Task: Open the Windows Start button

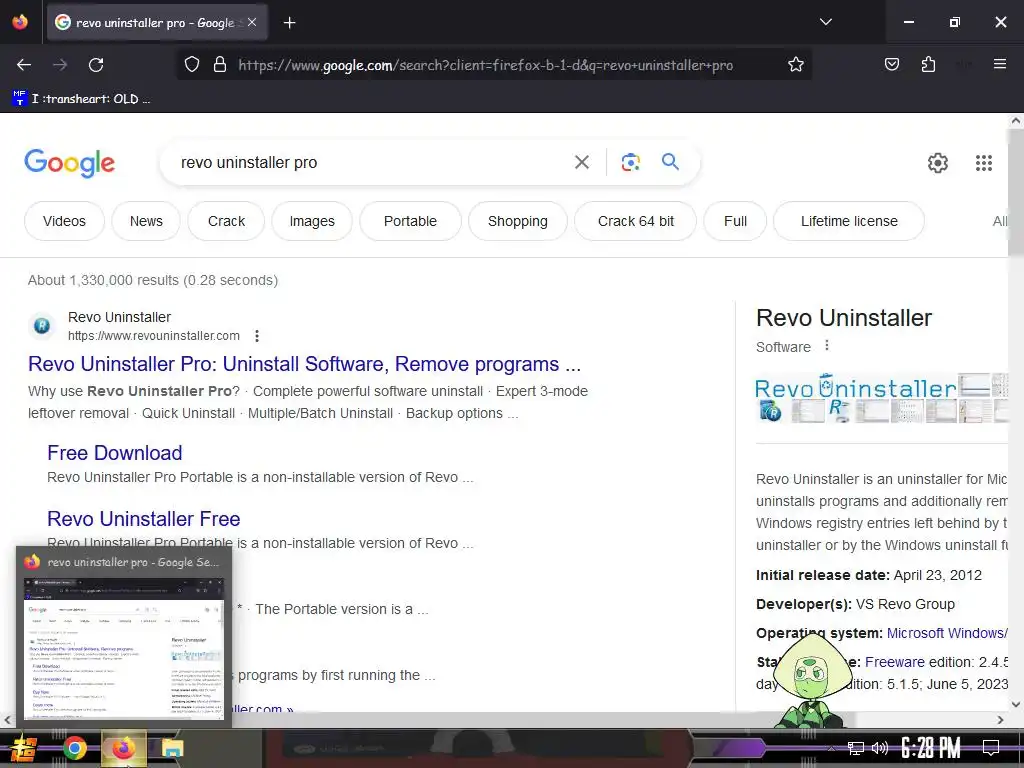Action: pyautogui.click(x=24, y=748)
